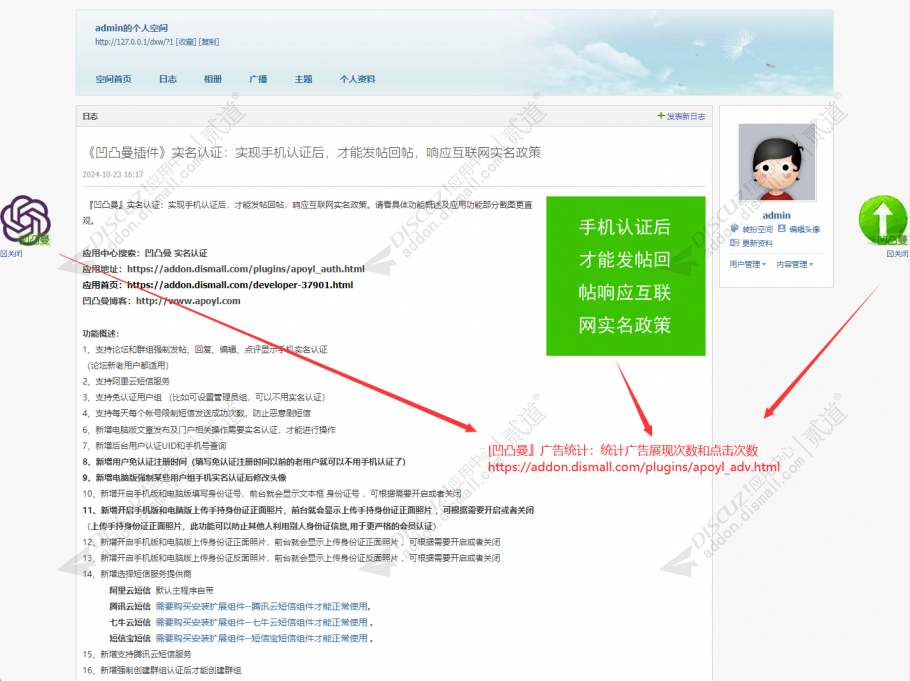910x681 pixels.
Task: Open the 广播 tab
Action: click(258, 79)
